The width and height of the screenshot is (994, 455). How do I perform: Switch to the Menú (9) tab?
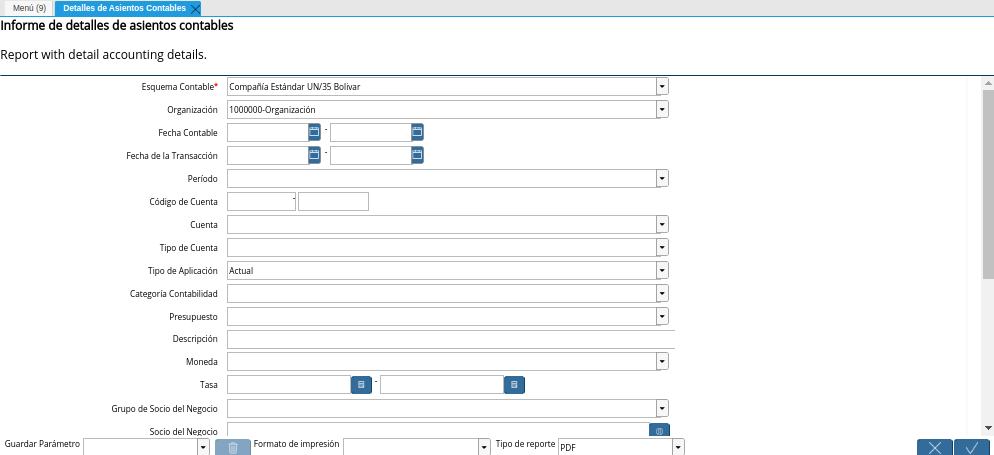(29, 8)
